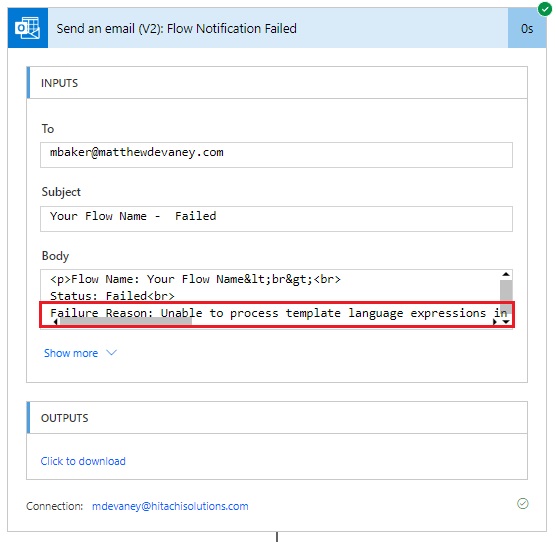Click to download outputs link
Screen dimensions: 556x542
pyautogui.click(x=83, y=461)
